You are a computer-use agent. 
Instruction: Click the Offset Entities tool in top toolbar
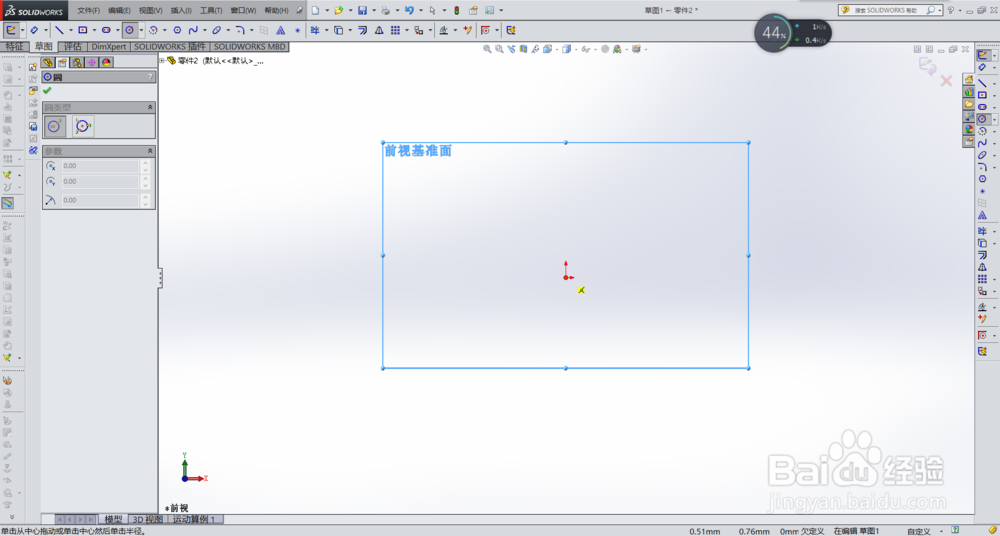pos(363,30)
